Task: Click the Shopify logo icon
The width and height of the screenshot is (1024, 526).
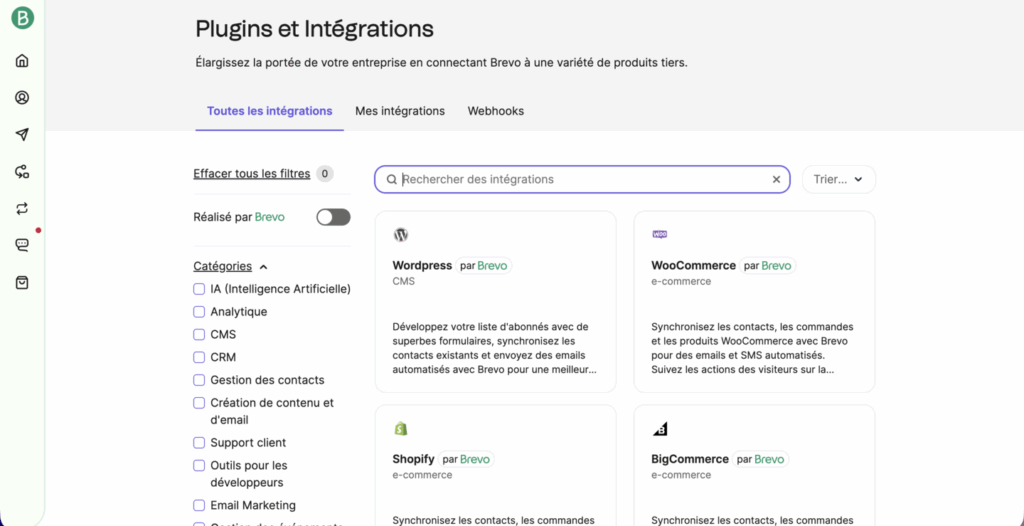Action: (x=401, y=429)
